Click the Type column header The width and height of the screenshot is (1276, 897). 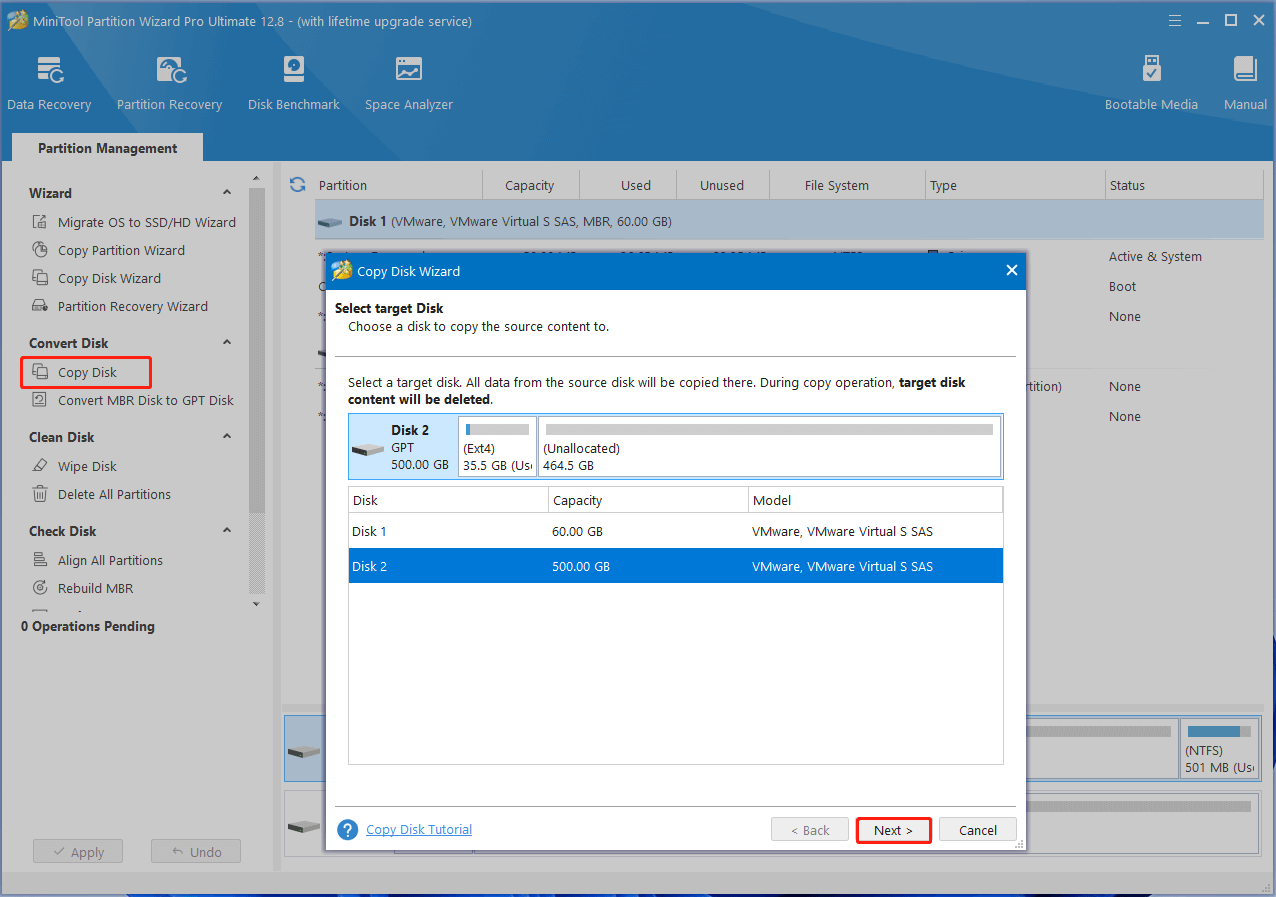click(x=1015, y=185)
